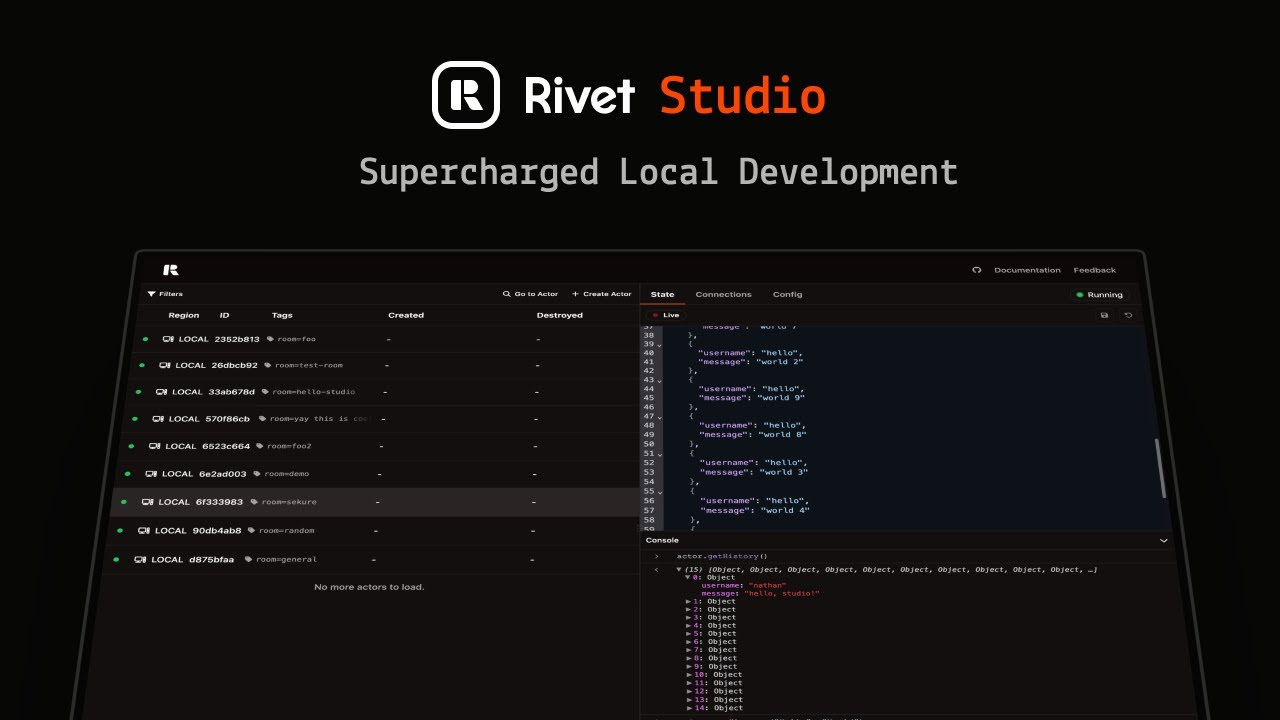
Task: Open the Config tab
Action: [x=787, y=295]
